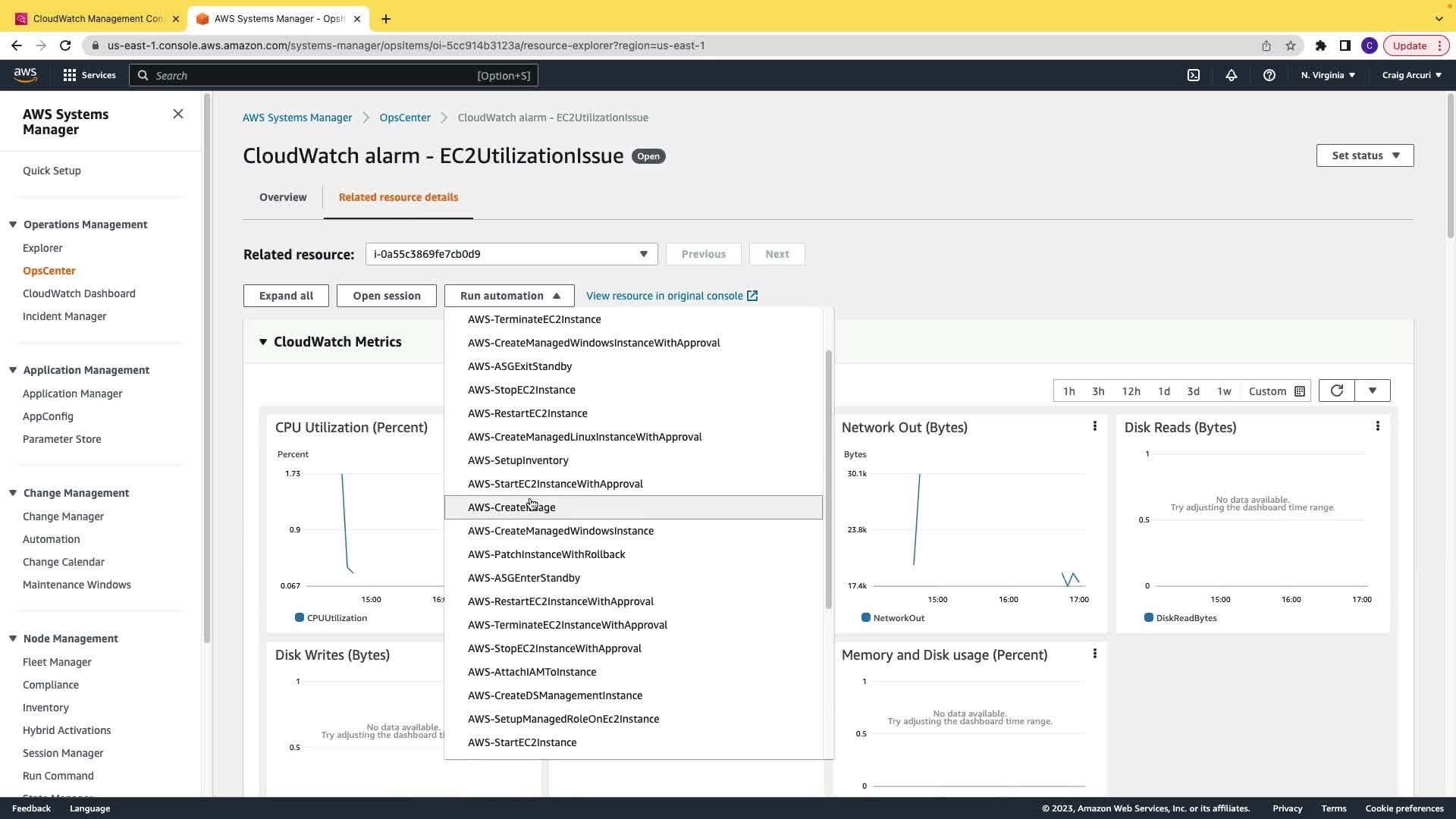Screen dimensions: 1456x819
Task: Open Disk Reads widget options menu
Action: [x=1377, y=426]
